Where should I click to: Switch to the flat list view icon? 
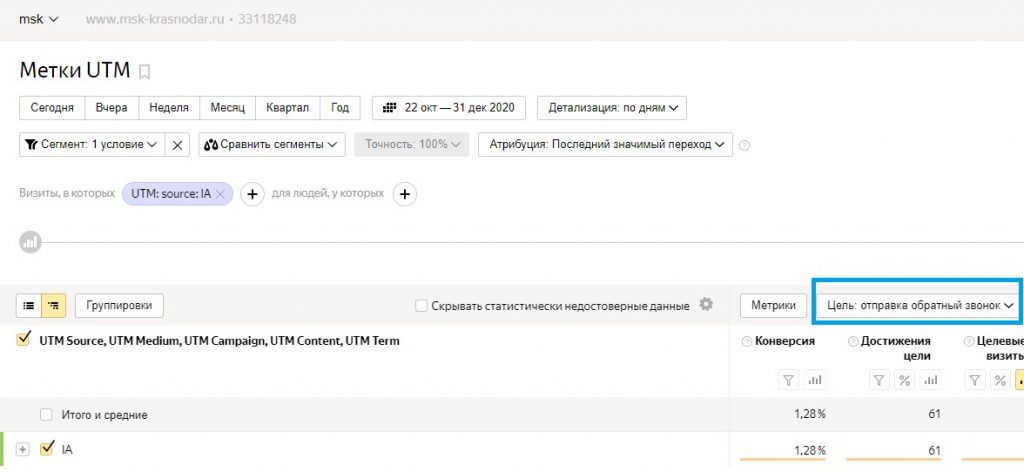[x=29, y=305]
